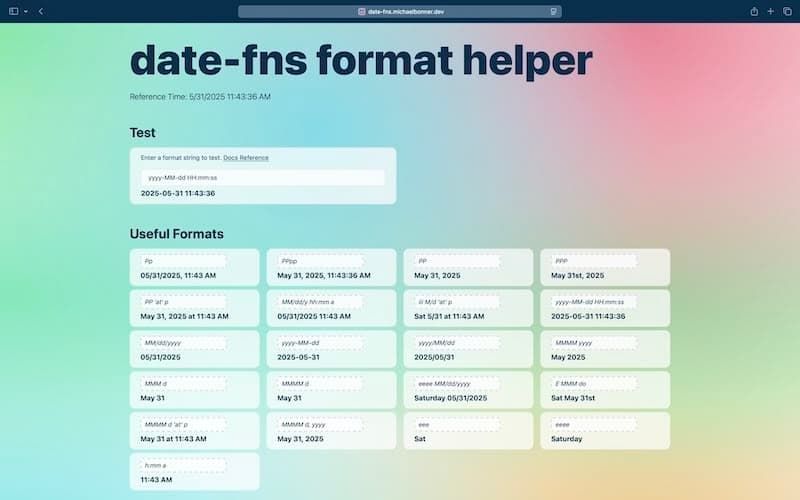Click the site favicon in address bar
The width and height of the screenshot is (800, 500).
coord(361,11)
